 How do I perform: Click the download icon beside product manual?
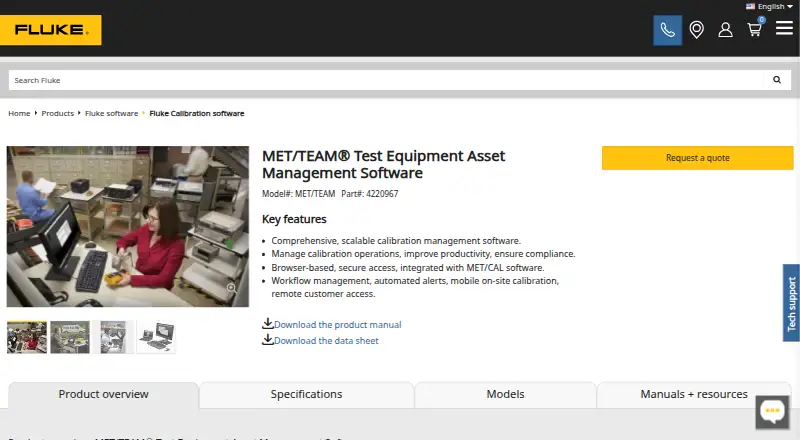tap(267, 324)
